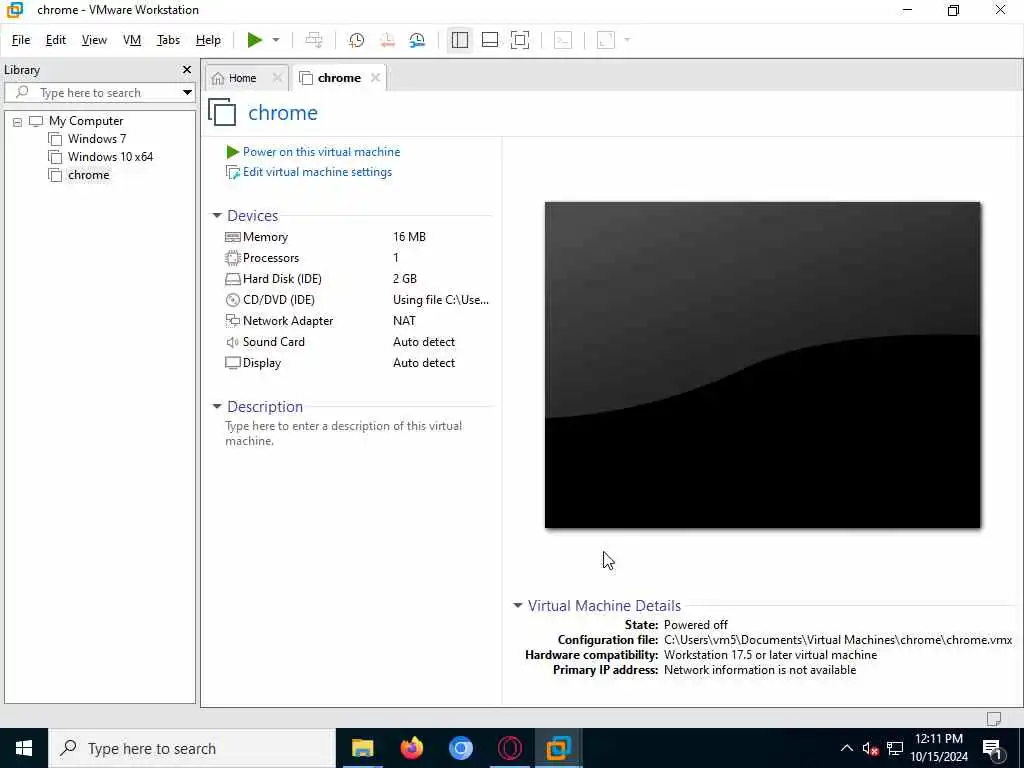Open CD/DVD (IDE) device entry
This screenshot has width=1024, height=768.
point(278,300)
